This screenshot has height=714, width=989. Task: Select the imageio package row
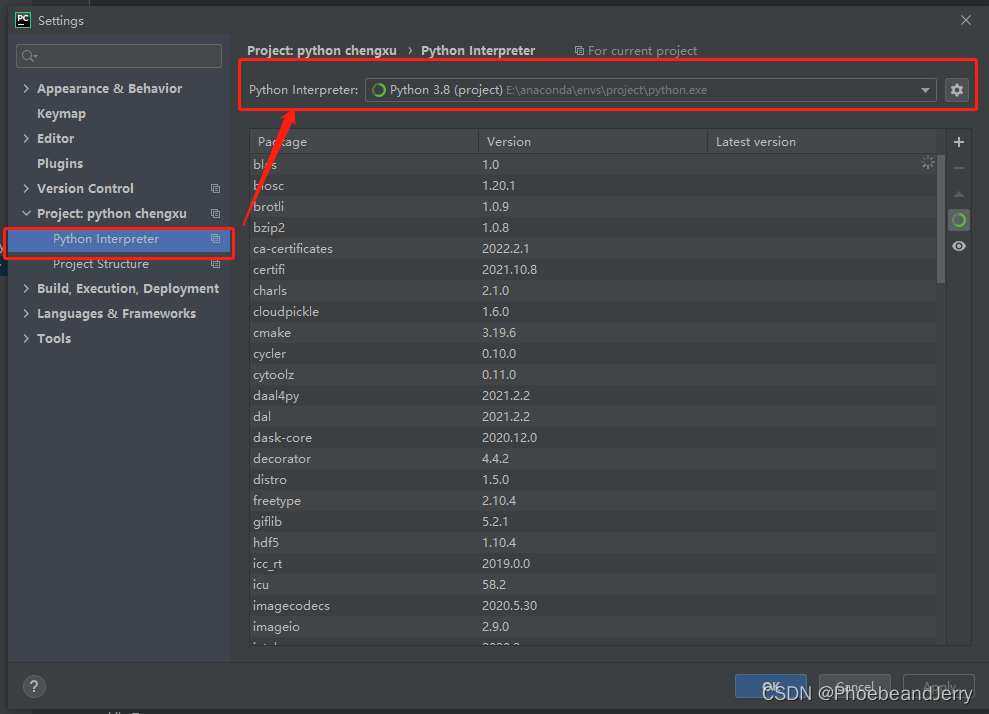(593, 626)
